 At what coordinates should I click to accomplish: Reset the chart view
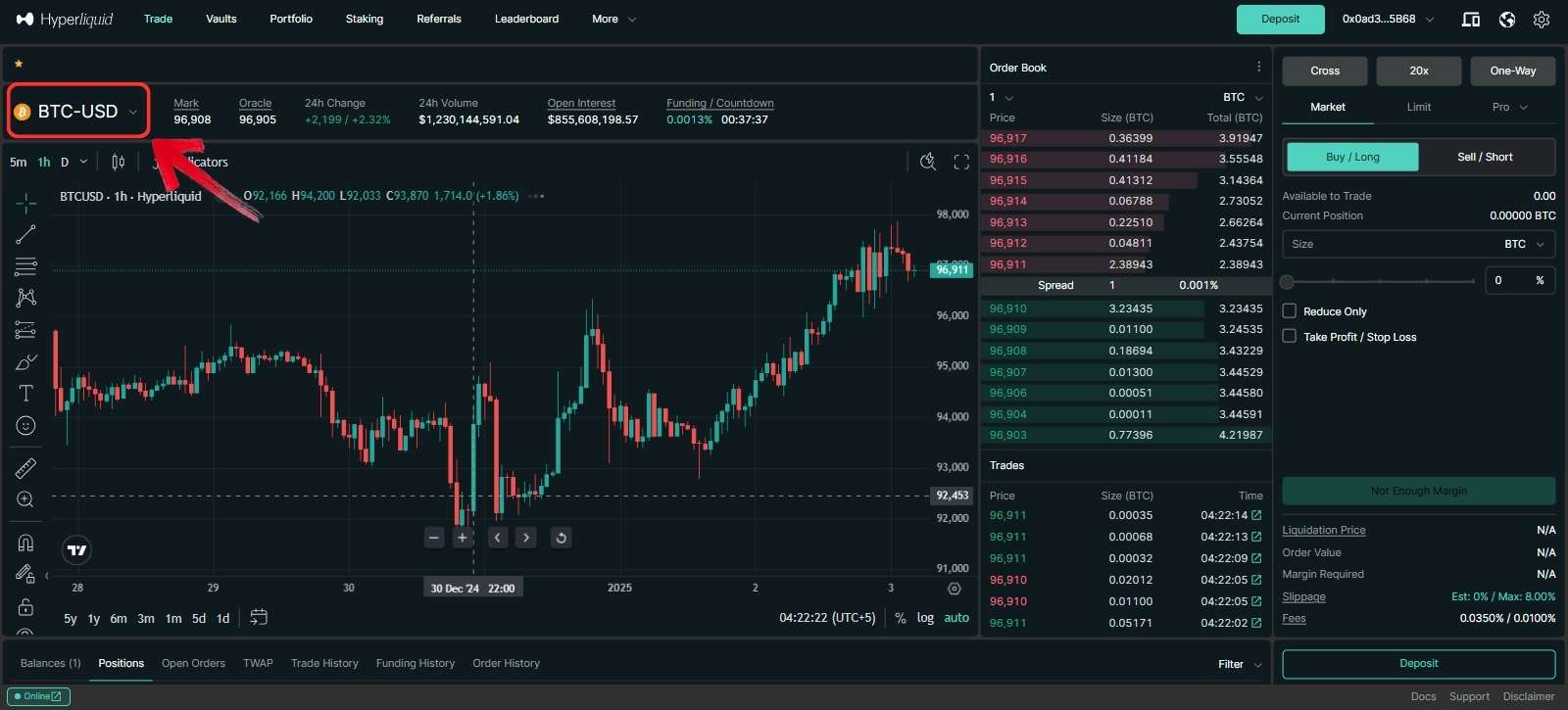(x=561, y=538)
